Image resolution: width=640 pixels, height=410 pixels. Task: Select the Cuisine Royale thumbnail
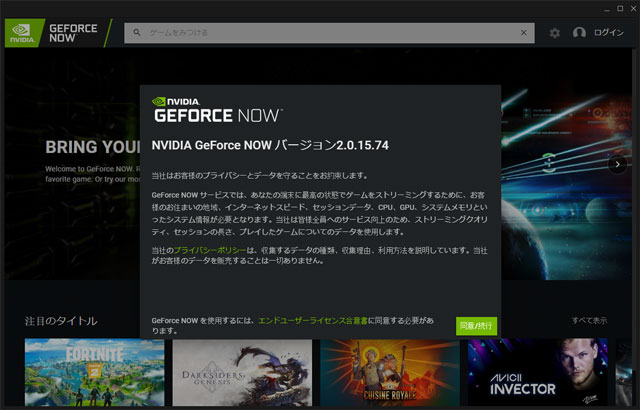click(x=390, y=372)
